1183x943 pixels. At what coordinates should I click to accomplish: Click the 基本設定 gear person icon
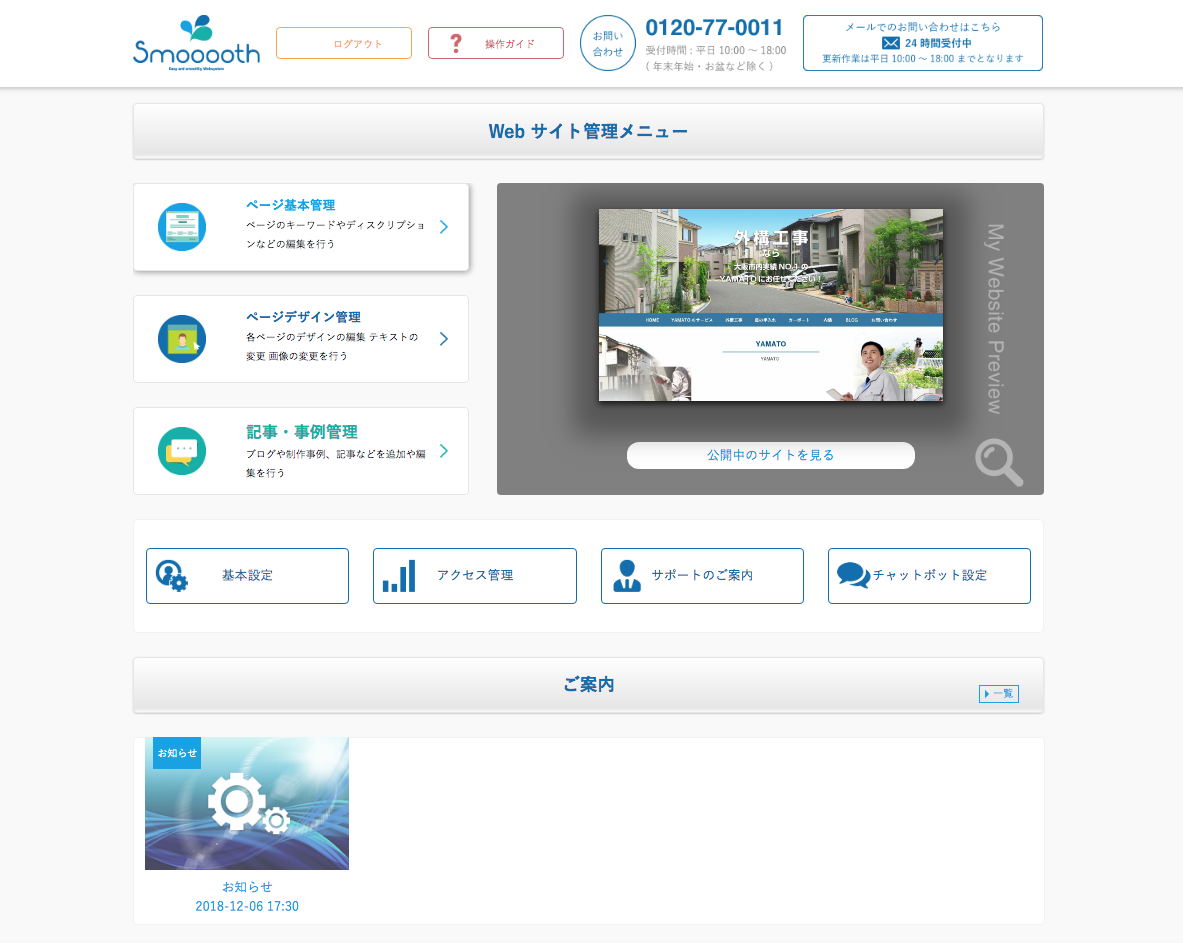pos(172,576)
